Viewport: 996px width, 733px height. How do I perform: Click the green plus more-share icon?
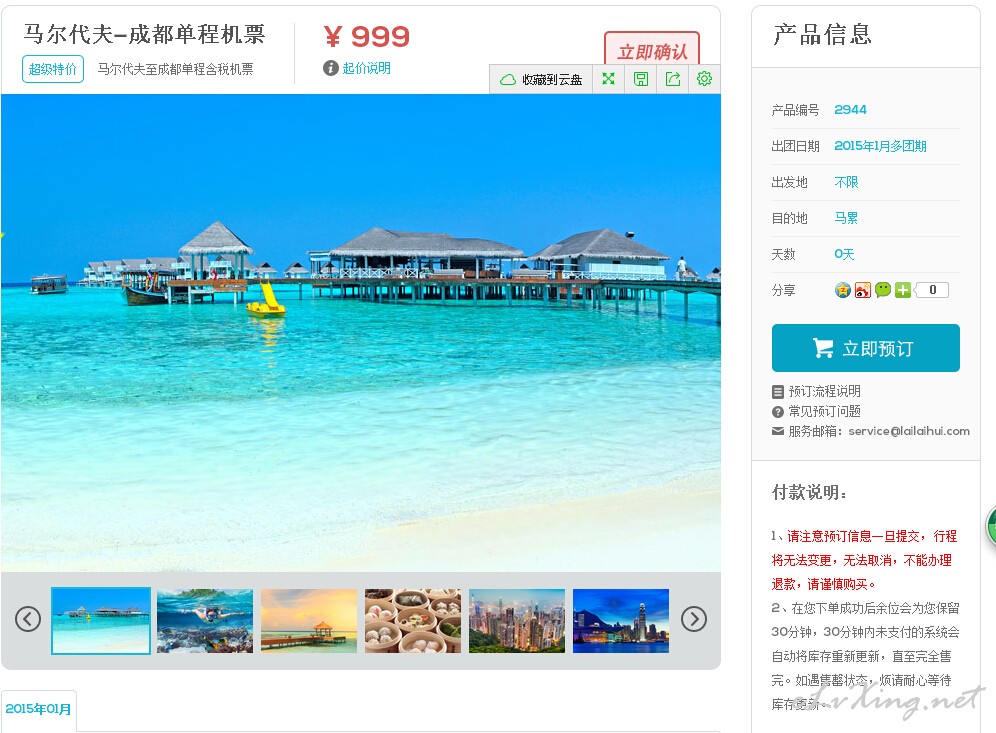pyautogui.click(x=903, y=290)
